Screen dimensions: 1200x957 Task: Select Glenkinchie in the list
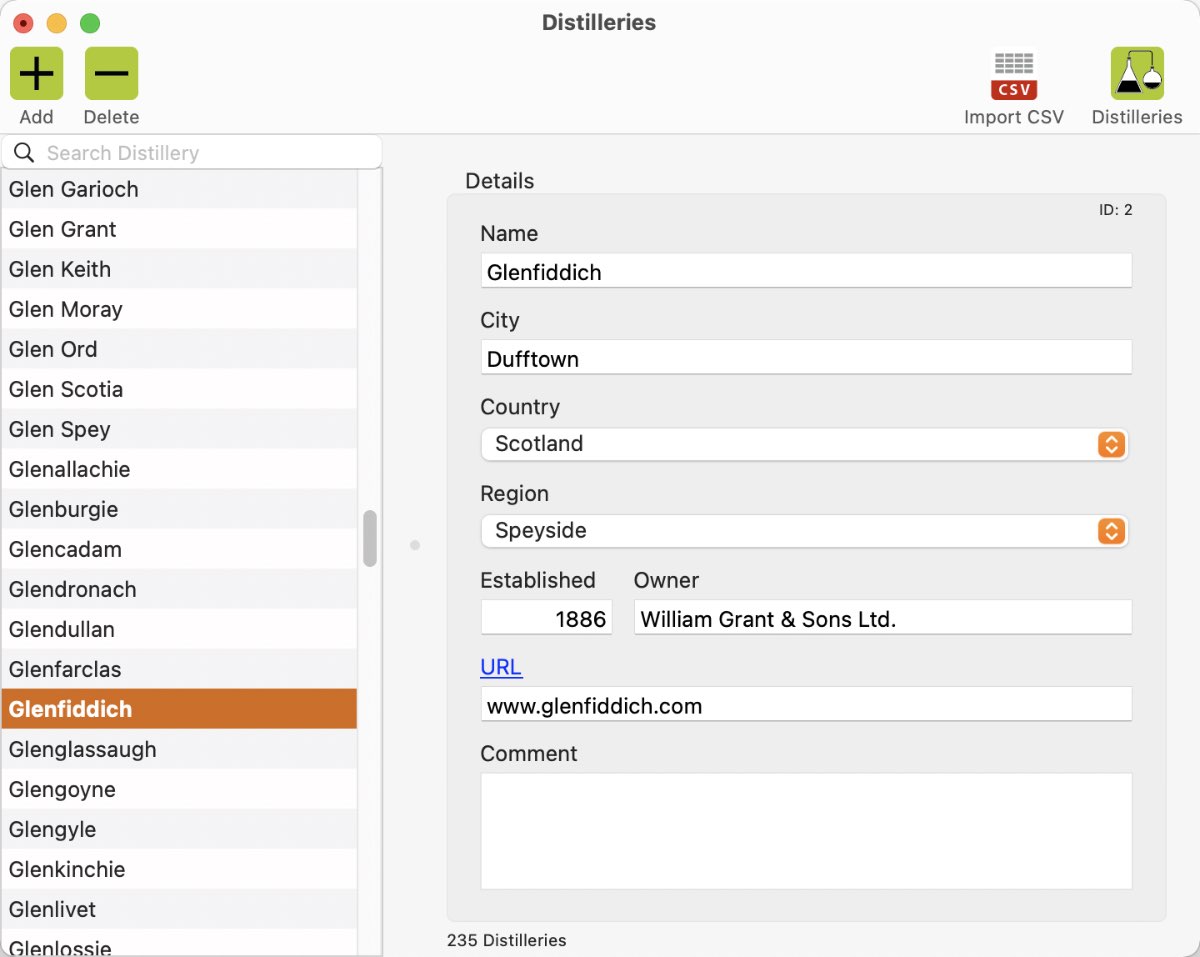tap(179, 869)
